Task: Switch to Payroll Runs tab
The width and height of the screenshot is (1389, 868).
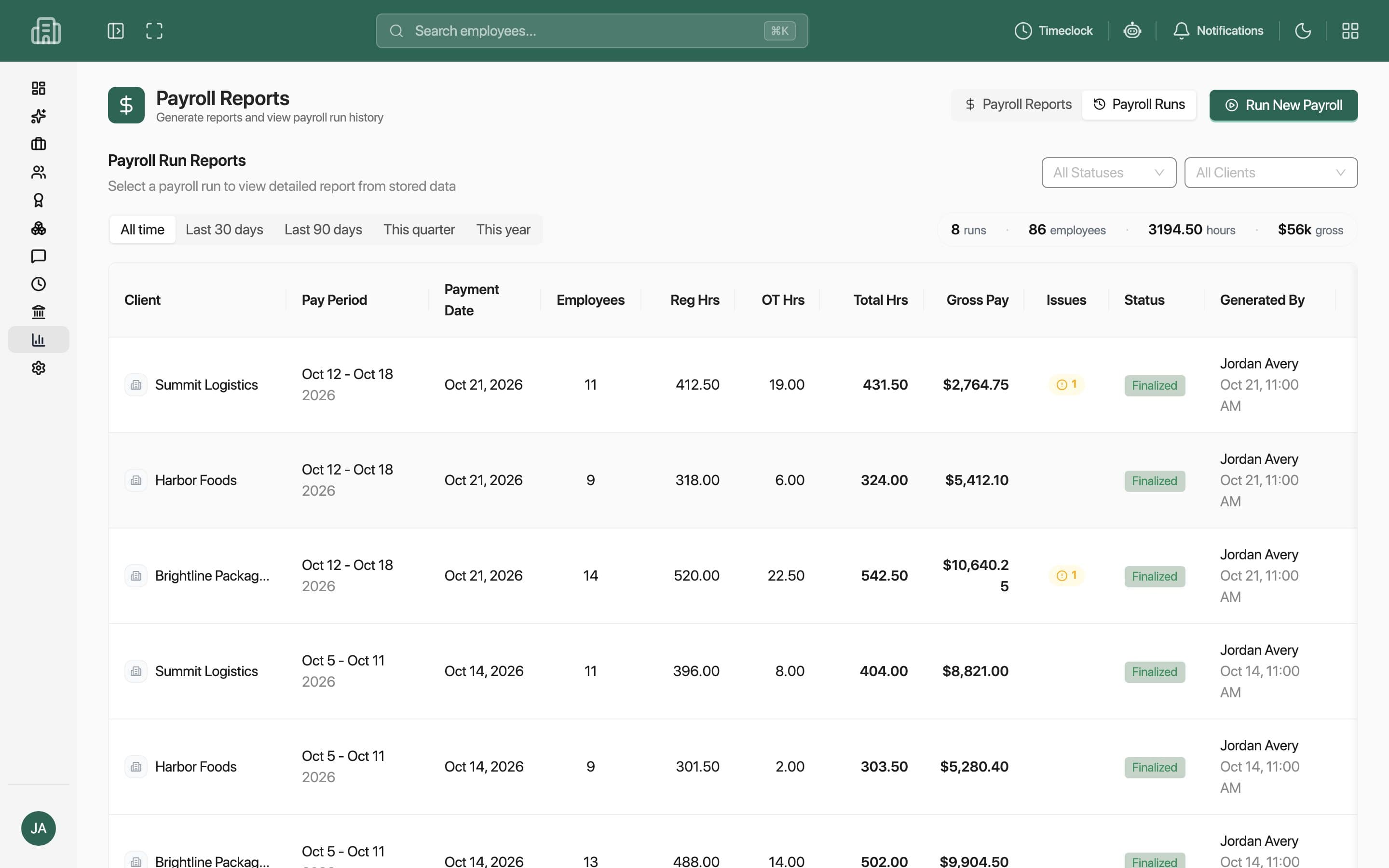Action: (1139, 105)
